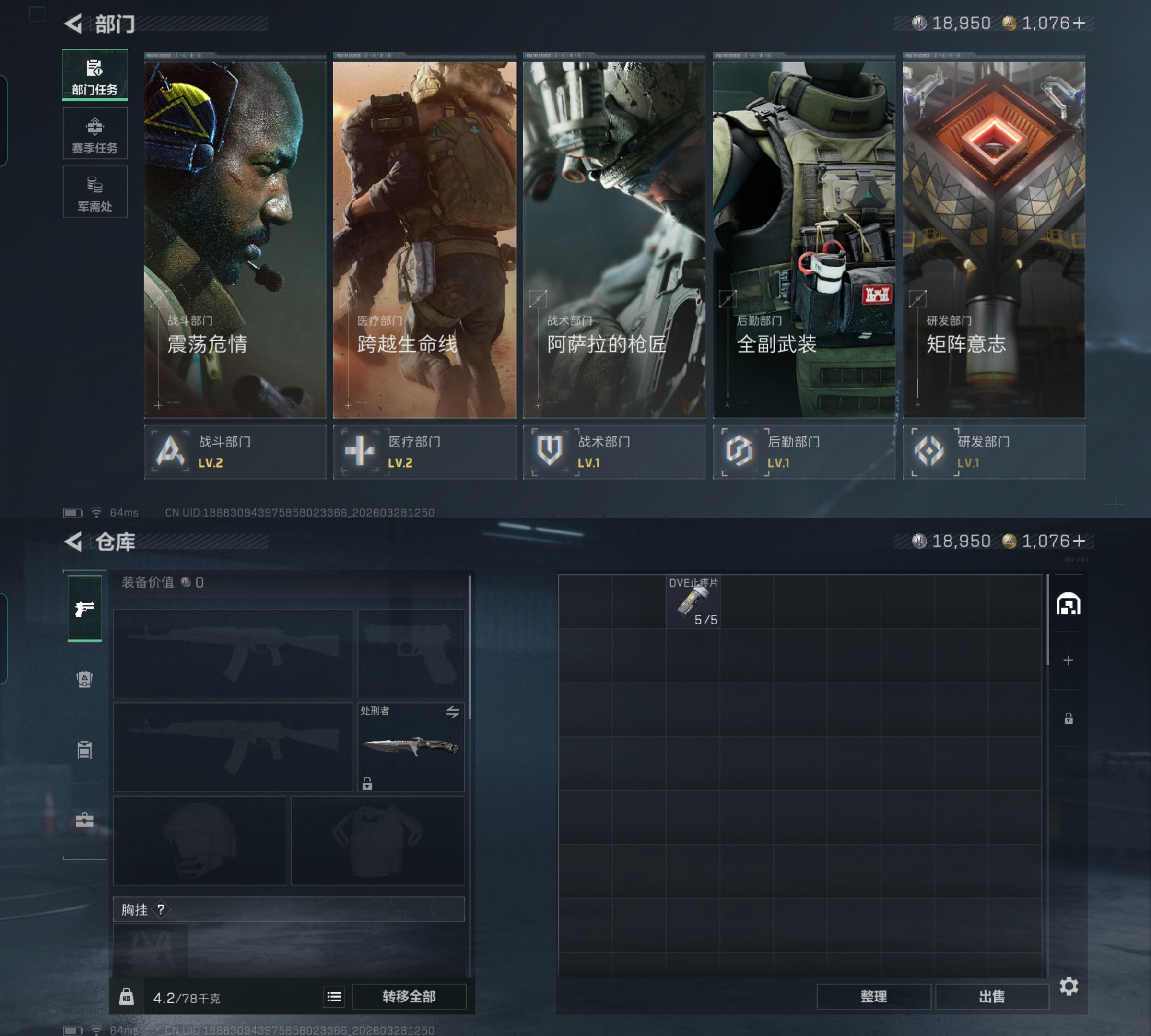Open the 军需处 supply section
The image size is (1151, 1036).
click(94, 192)
